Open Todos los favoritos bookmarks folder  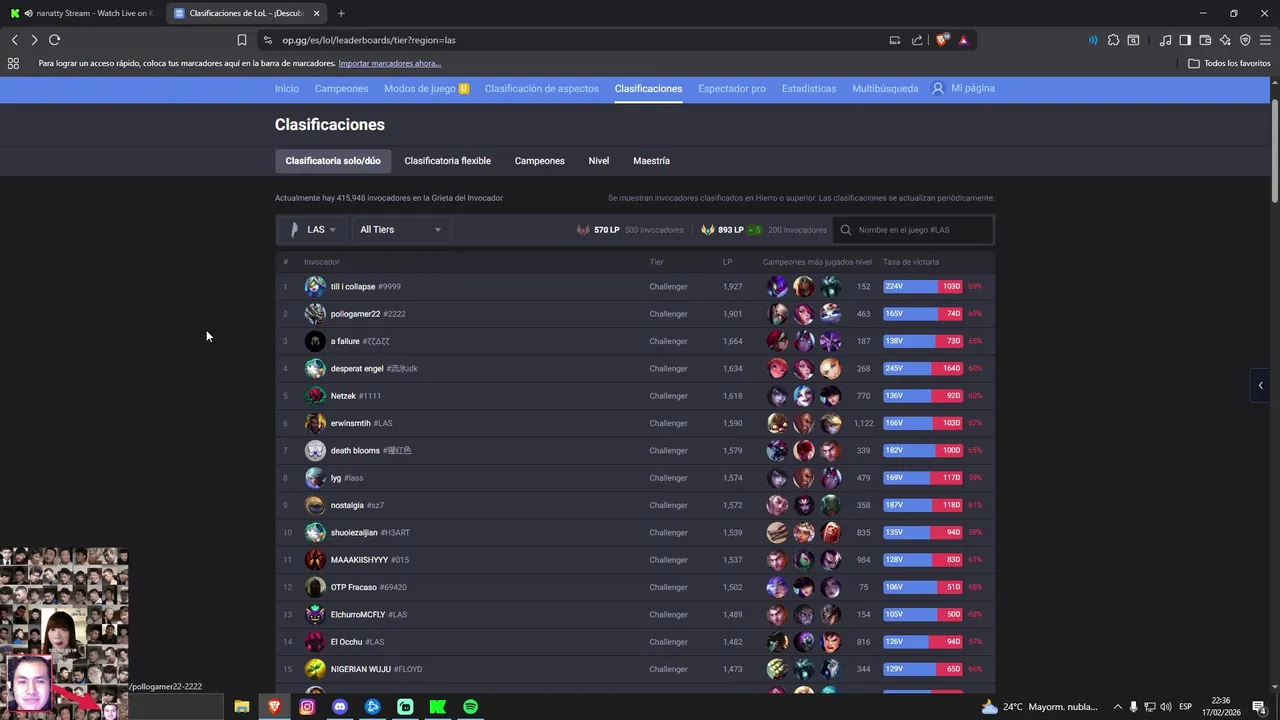(1229, 63)
